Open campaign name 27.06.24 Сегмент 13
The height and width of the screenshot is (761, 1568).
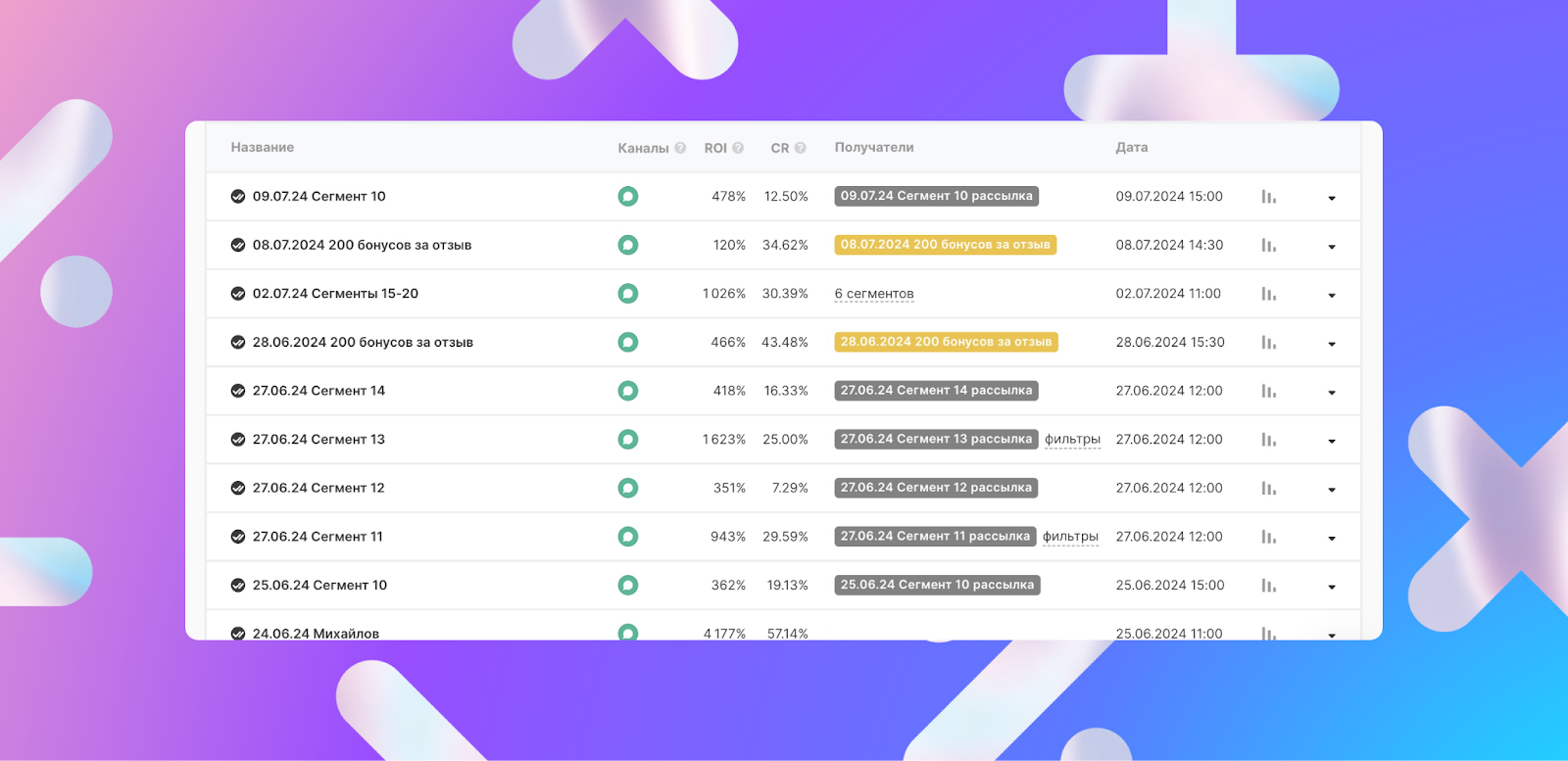tap(318, 440)
